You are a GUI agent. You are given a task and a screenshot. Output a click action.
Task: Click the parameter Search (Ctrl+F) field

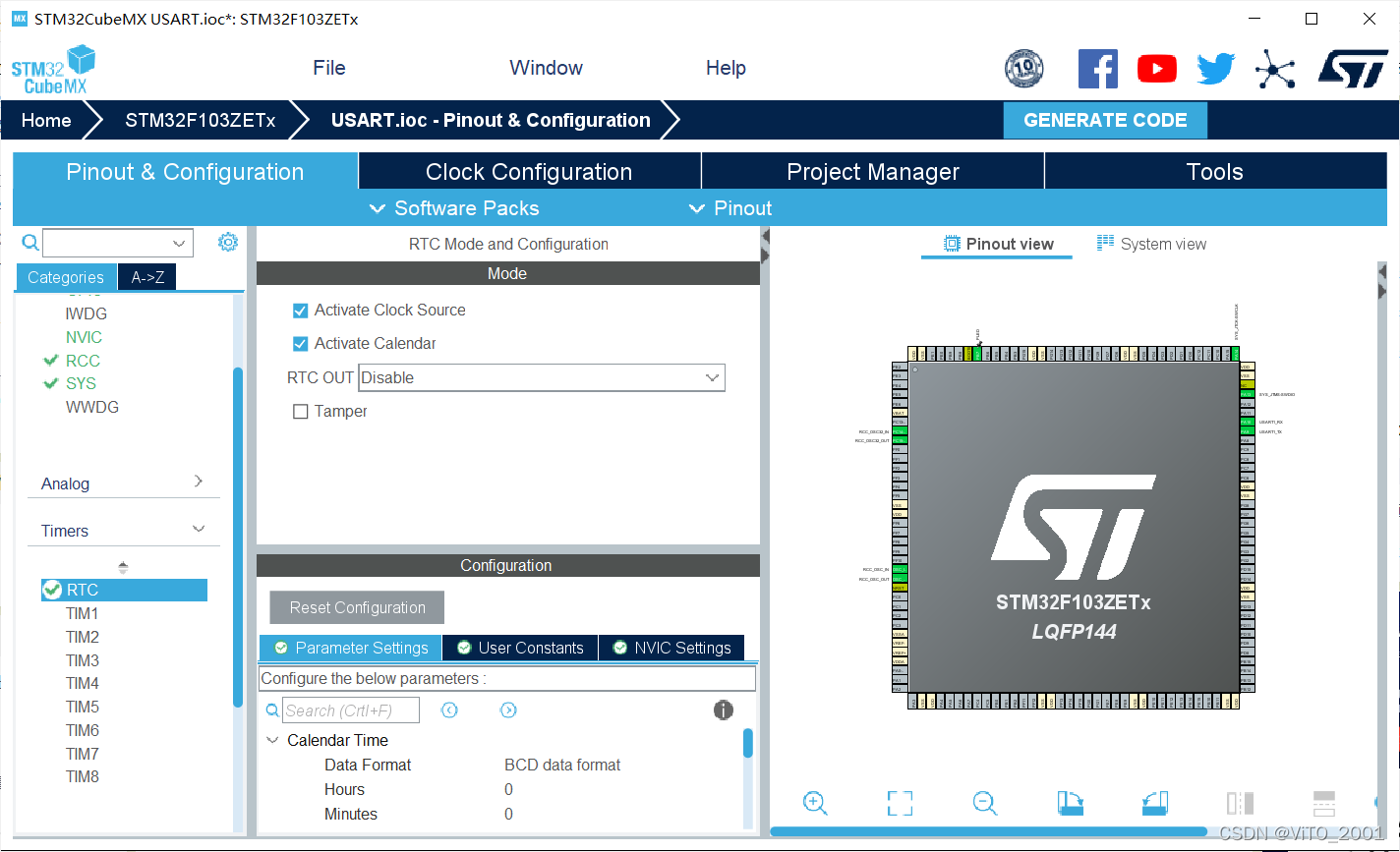(351, 710)
